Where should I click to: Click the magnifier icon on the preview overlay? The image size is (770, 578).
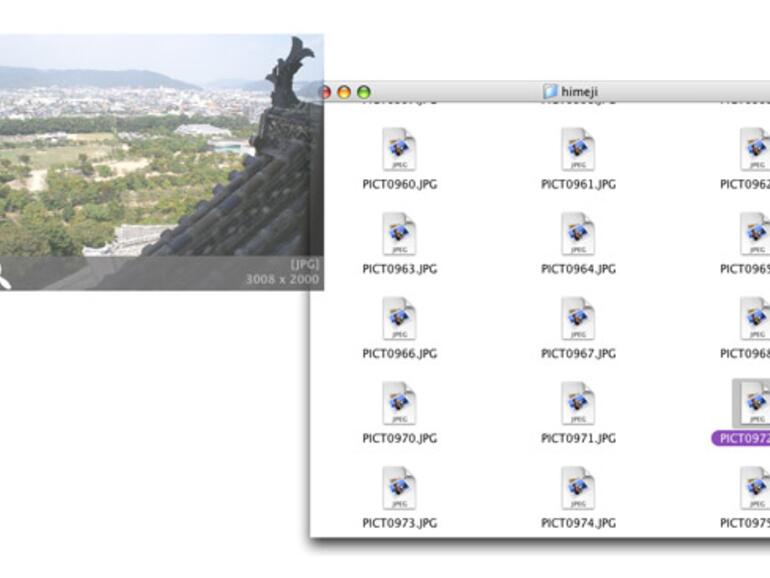4,277
